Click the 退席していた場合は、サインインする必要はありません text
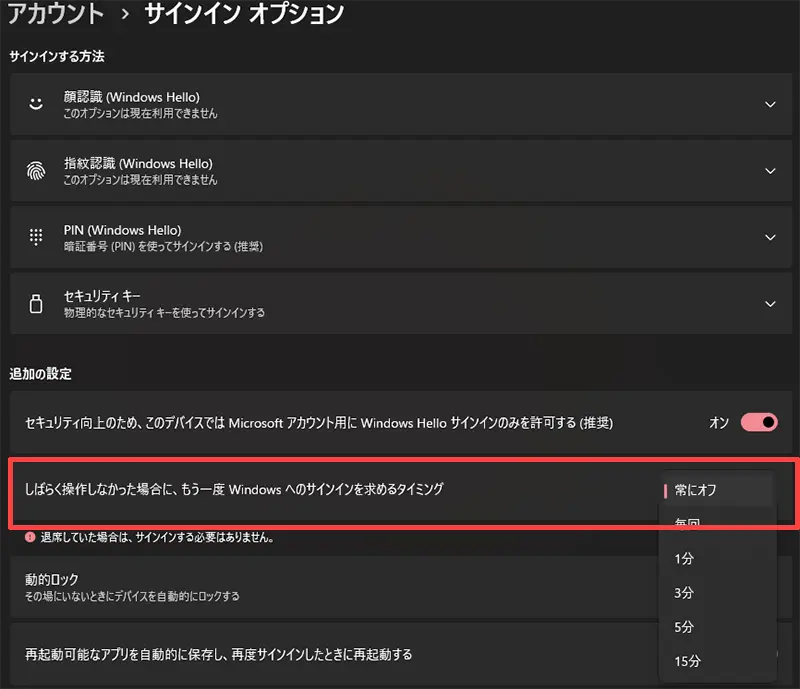 coord(158,537)
